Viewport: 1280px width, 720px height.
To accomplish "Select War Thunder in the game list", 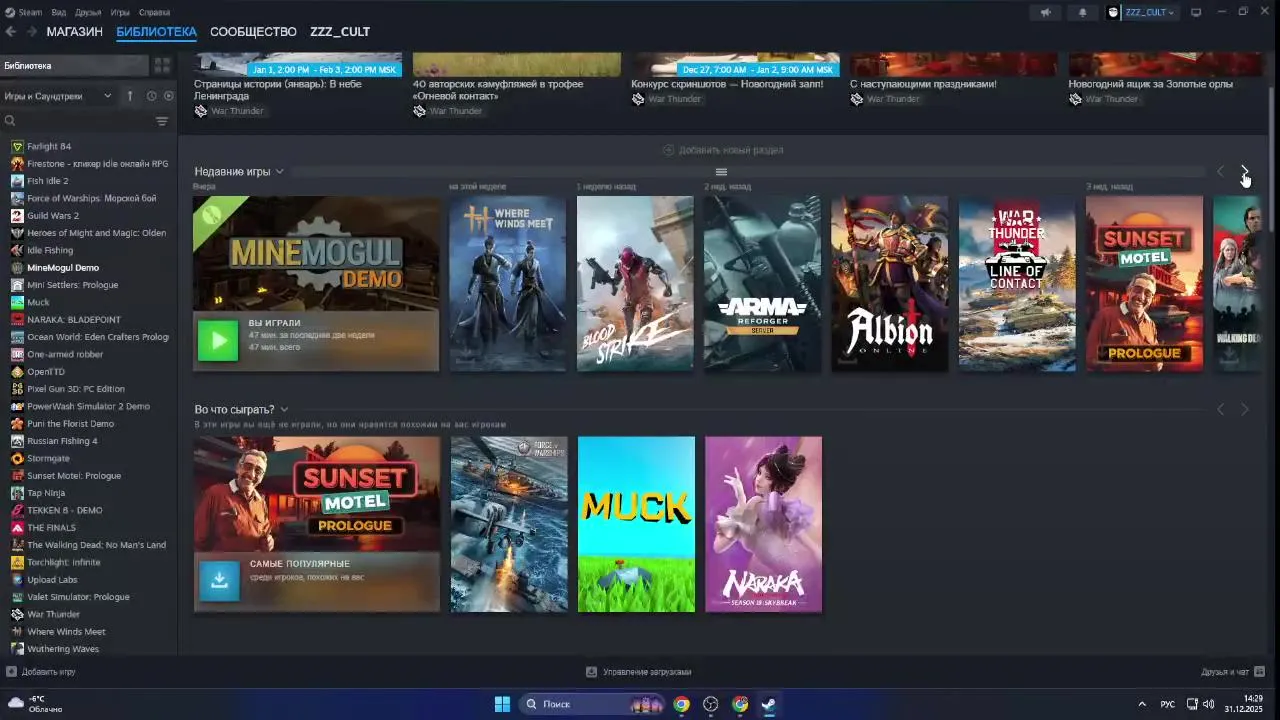I will coord(53,614).
